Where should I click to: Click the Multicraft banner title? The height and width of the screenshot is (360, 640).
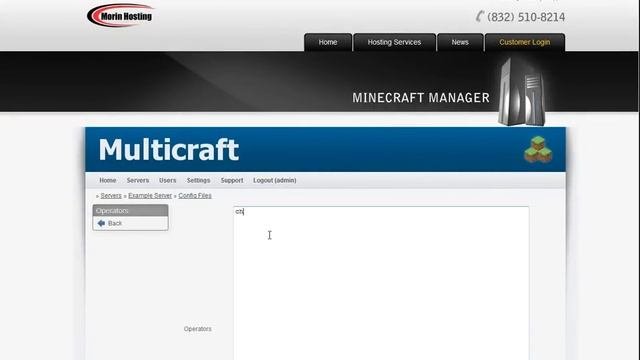tap(169, 149)
